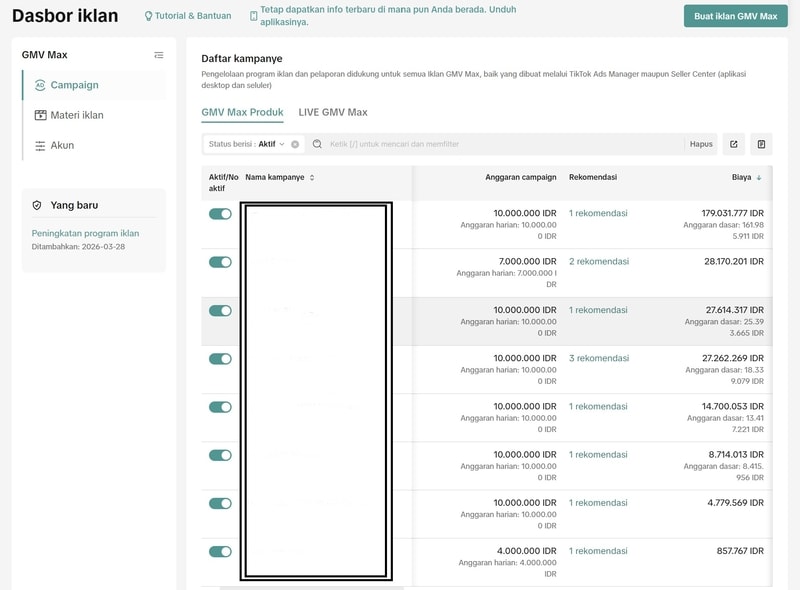Collapse the GMV Max sidebar menu icon
This screenshot has height=590, width=800.
tap(159, 55)
